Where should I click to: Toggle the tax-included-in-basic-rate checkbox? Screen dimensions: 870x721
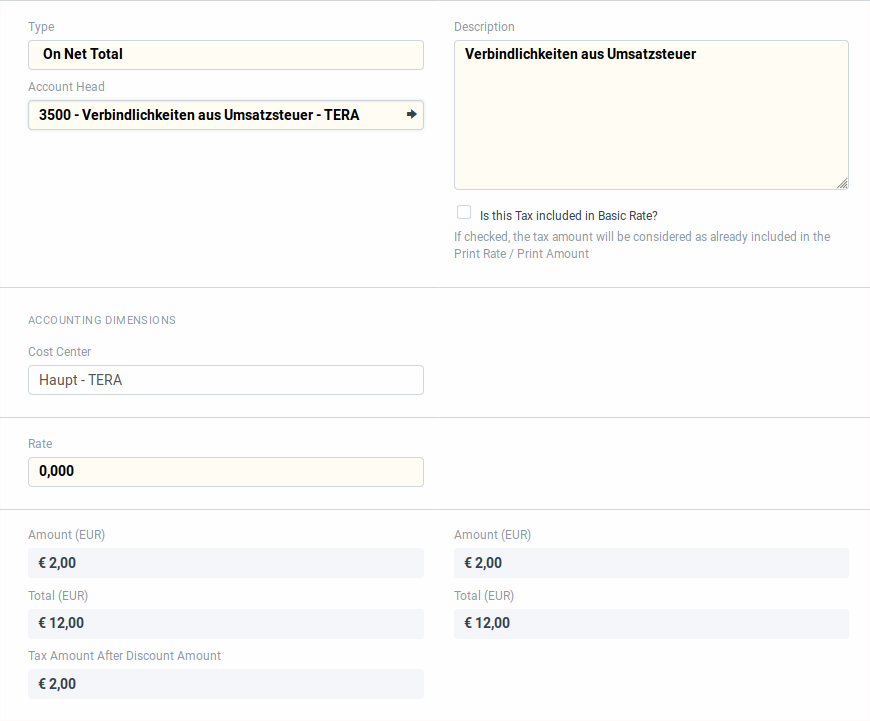coord(464,212)
